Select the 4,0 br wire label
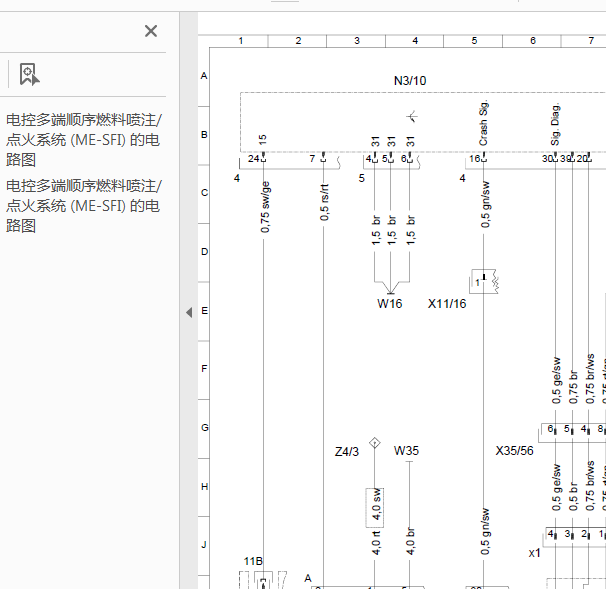Viewport: 606px width, 589px height. pos(410,541)
